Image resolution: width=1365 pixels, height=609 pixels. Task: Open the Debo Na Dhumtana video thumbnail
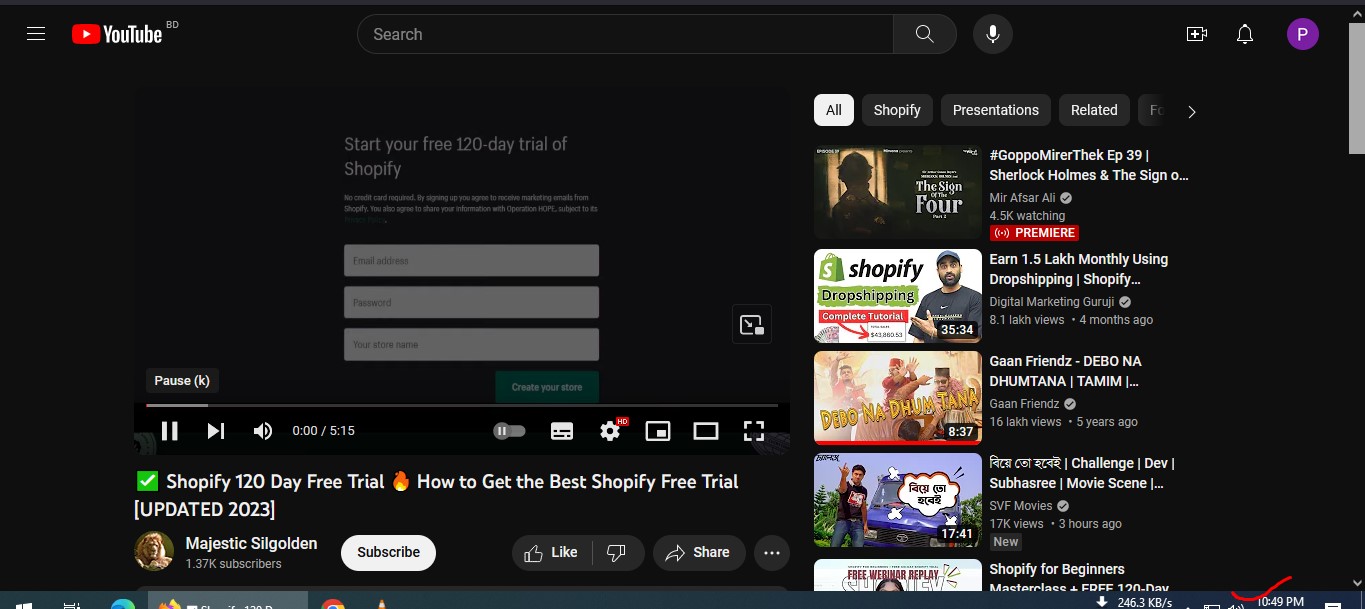(x=898, y=398)
